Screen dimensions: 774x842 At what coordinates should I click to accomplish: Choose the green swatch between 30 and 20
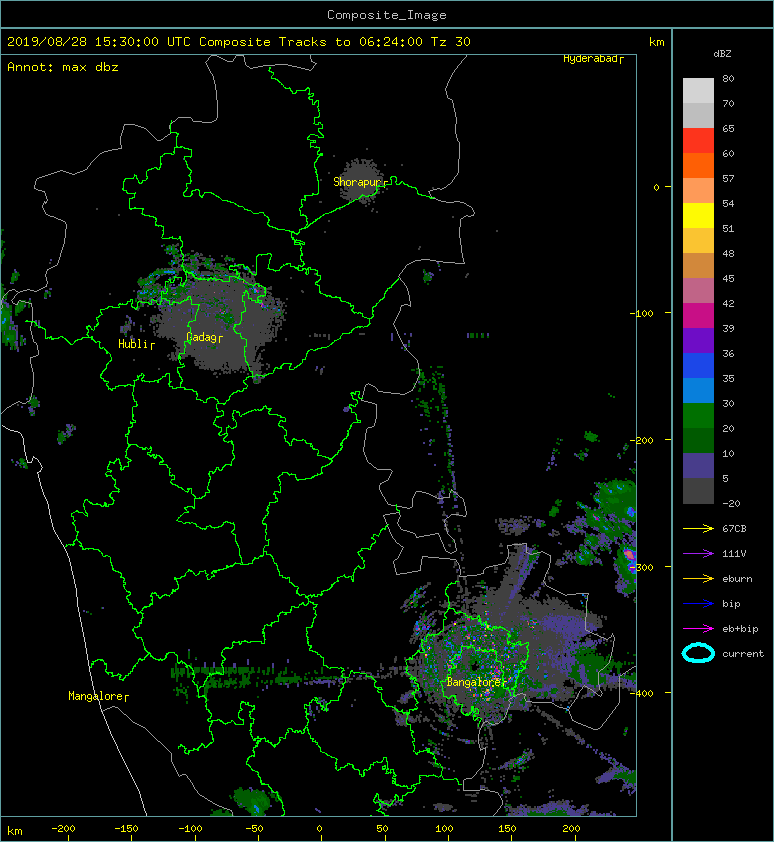point(698,415)
